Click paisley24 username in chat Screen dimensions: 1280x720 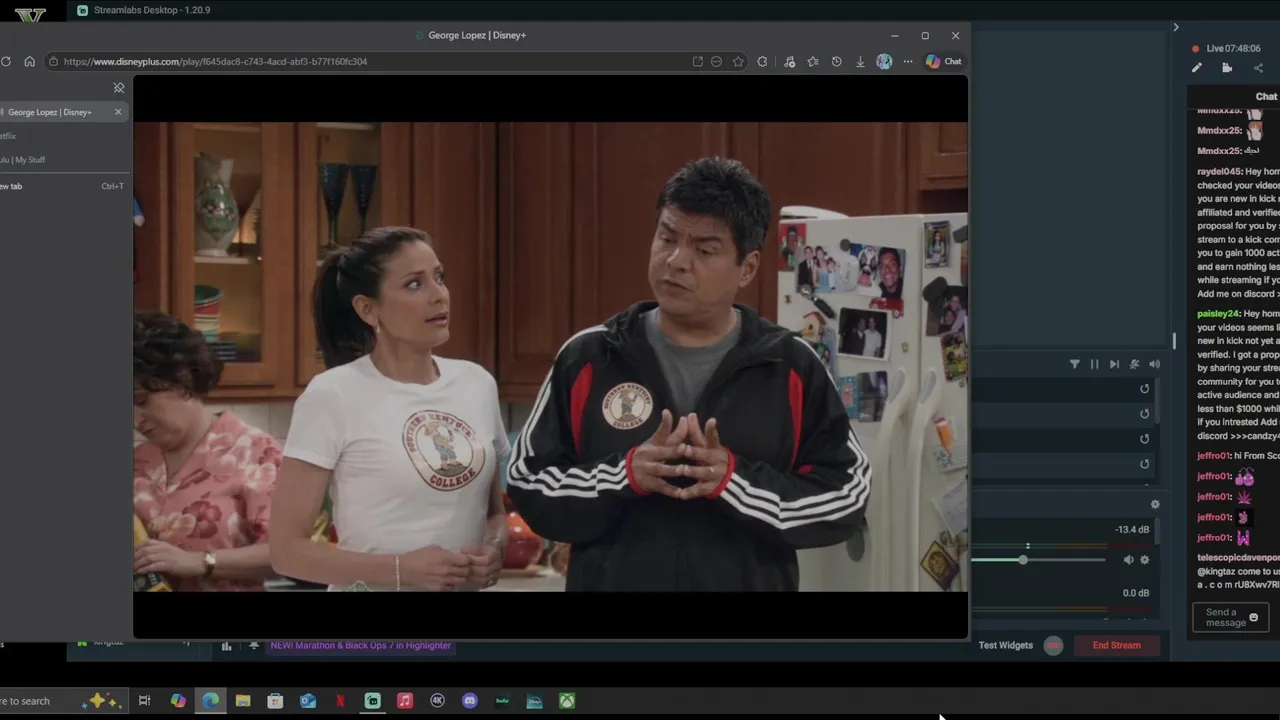click(1219, 314)
